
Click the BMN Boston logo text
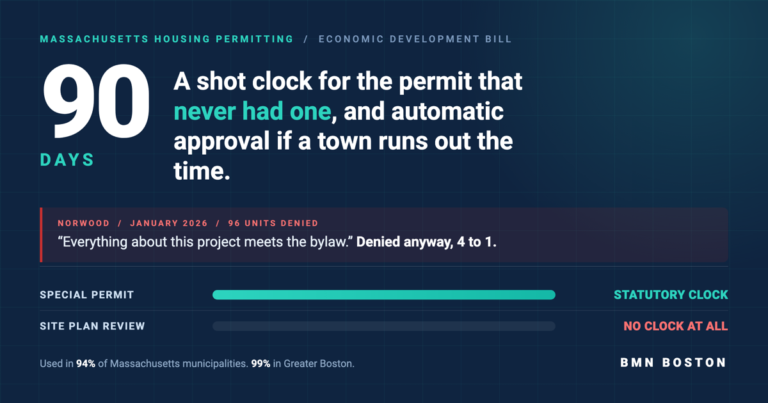point(673,363)
